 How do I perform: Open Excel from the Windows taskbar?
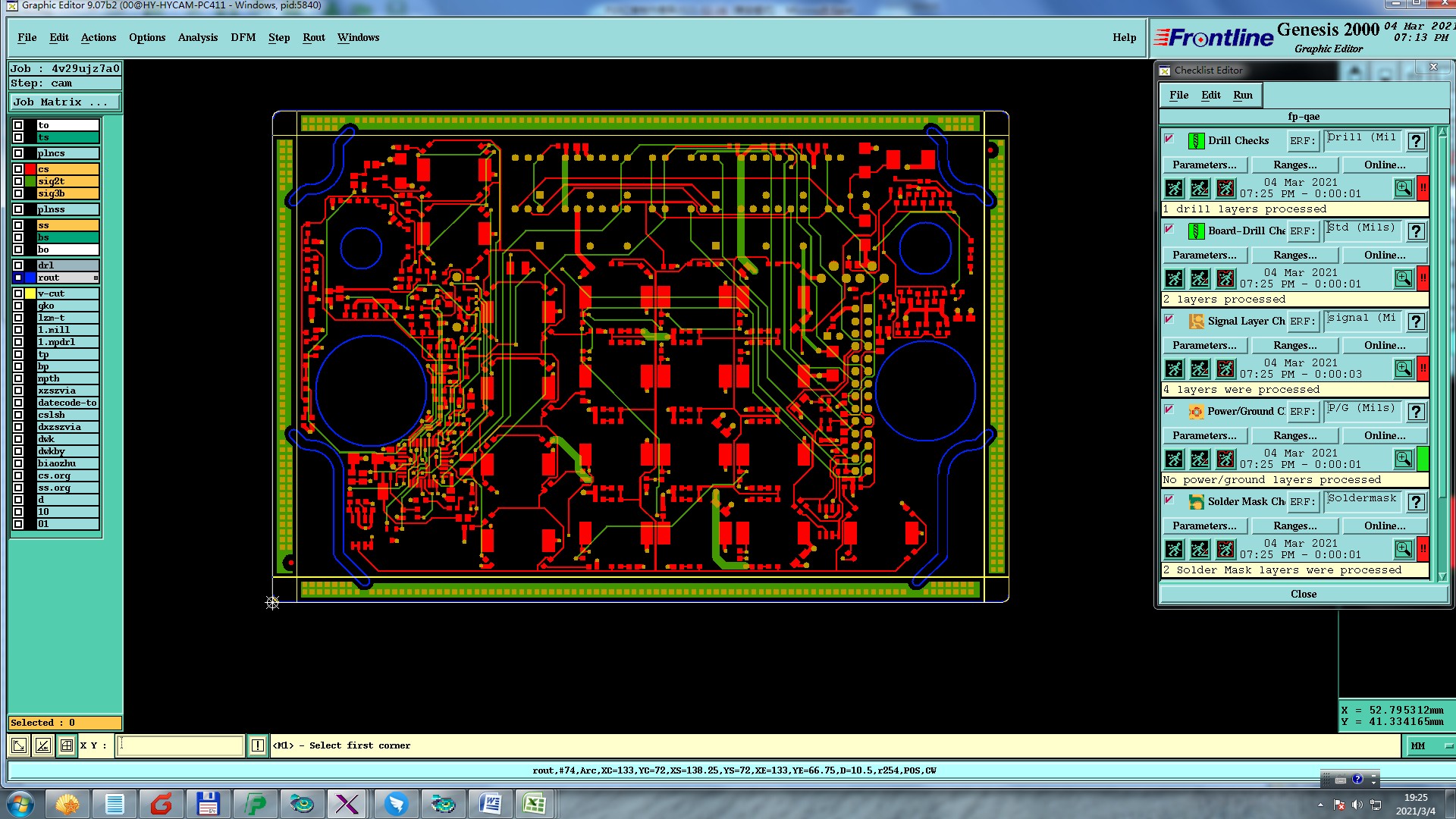click(x=535, y=803)
